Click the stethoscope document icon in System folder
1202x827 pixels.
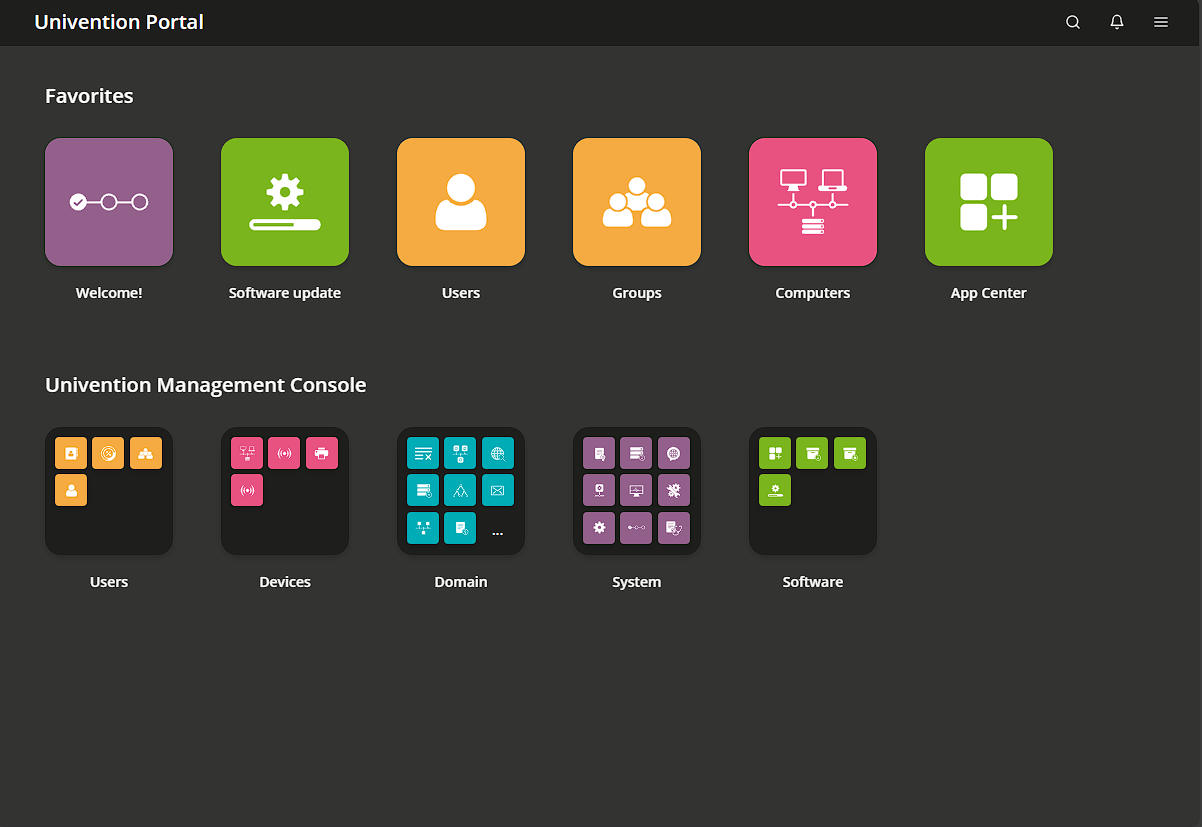pyautogui.click(x=674, y=527)
